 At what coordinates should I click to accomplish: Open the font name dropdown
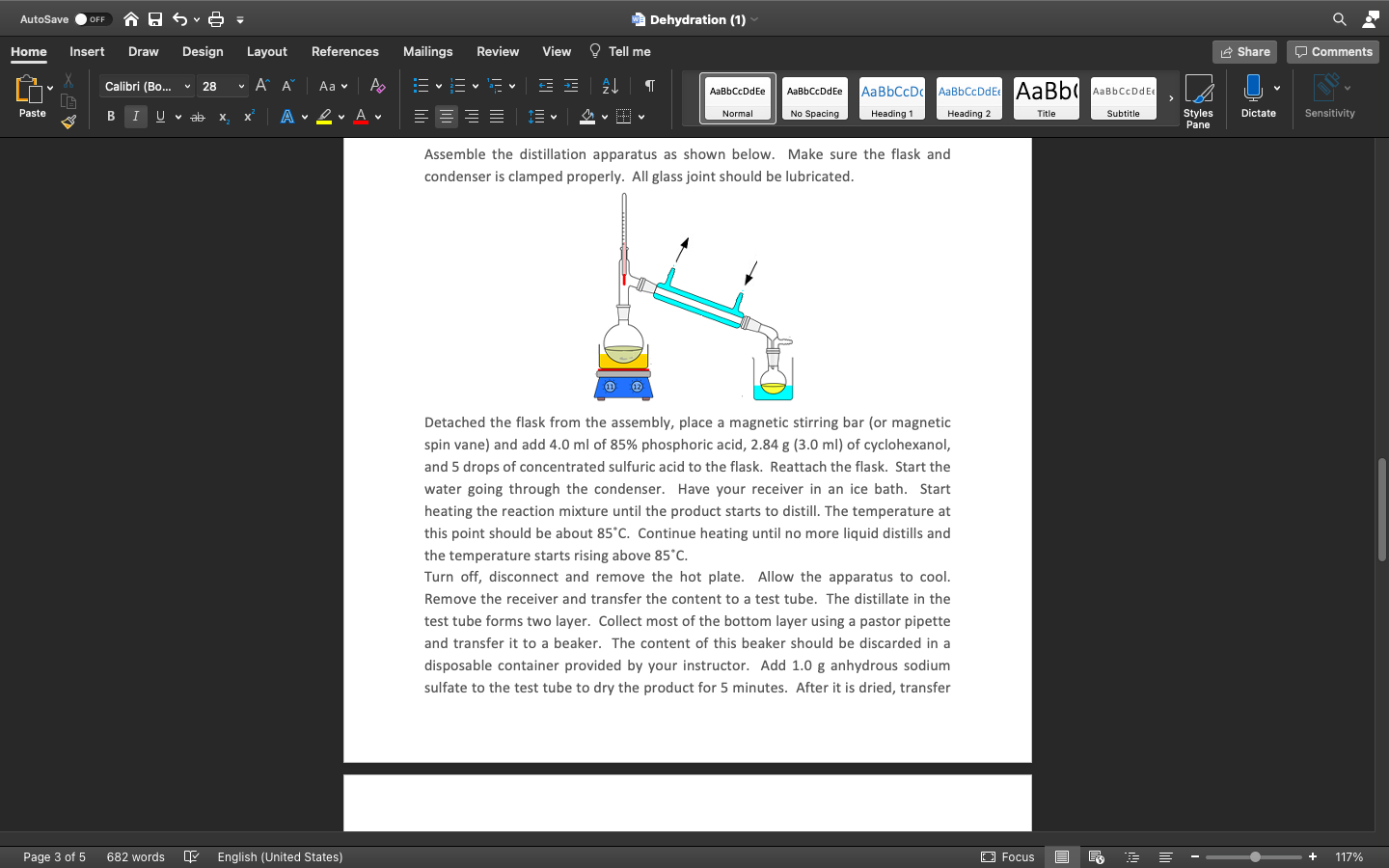click(187, 87)
